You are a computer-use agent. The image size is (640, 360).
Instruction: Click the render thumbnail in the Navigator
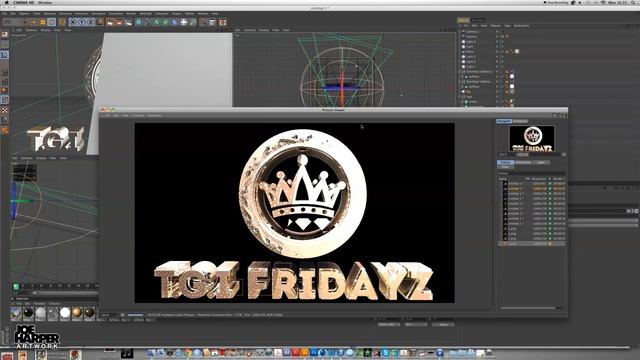[x=532, y=138]
